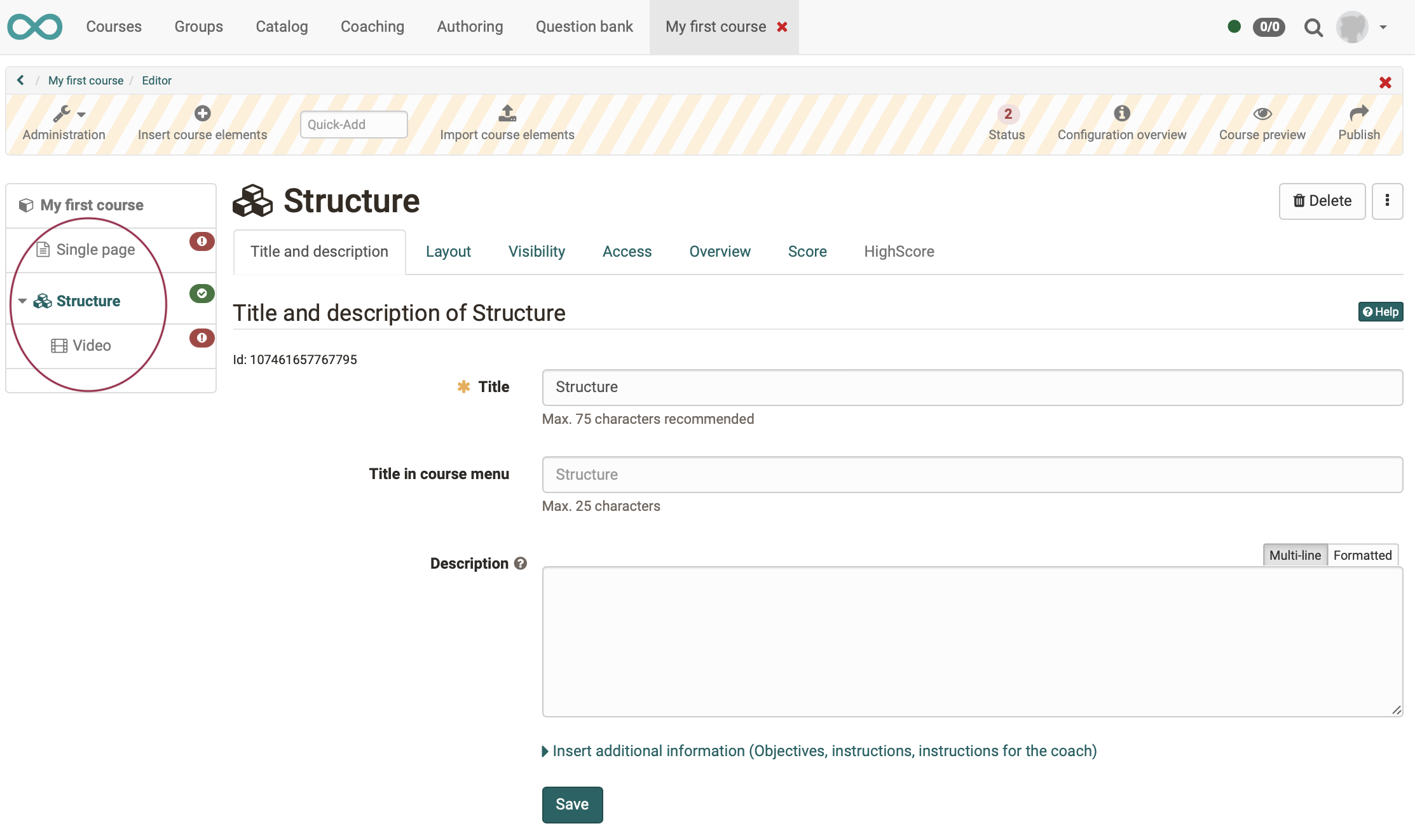Switch Description editor to Formatted mode

click(x=1363, y=555)
